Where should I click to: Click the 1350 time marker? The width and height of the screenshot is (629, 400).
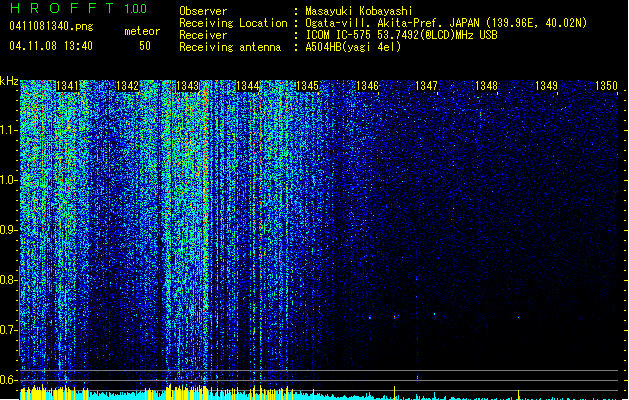607,86
